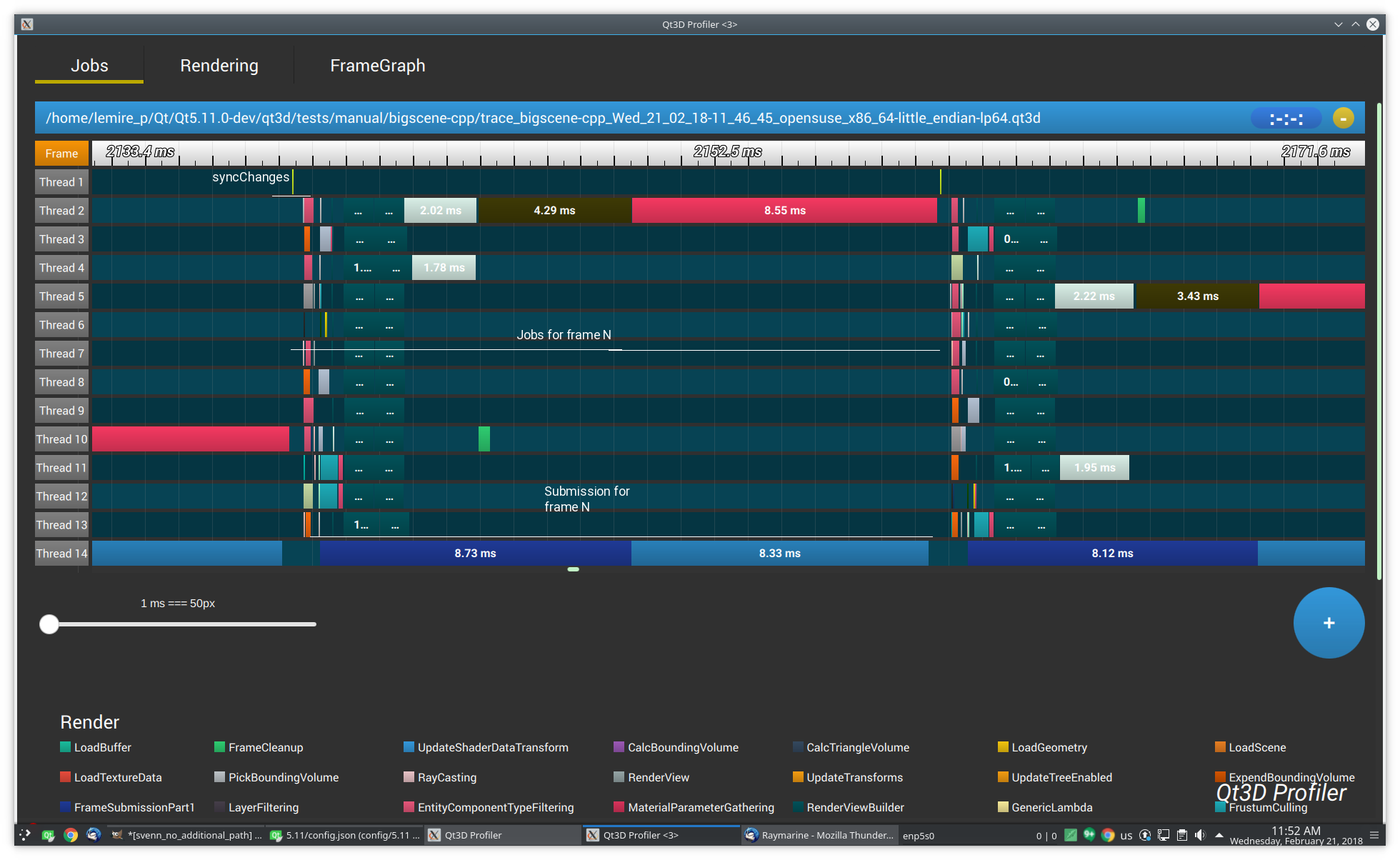Click the volume icon in system tray

[1200, 835]
